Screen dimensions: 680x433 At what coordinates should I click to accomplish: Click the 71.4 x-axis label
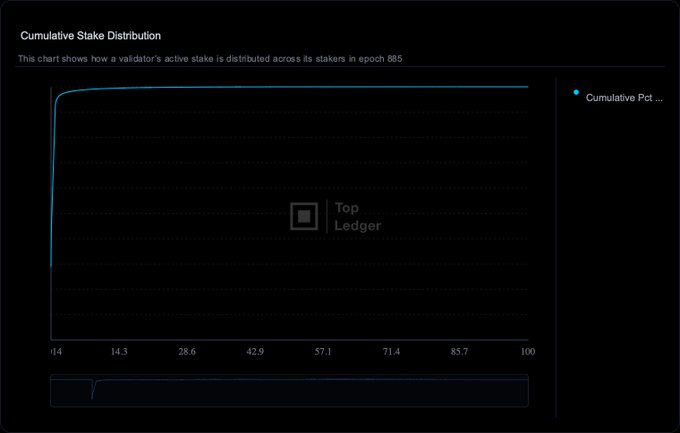point(391,353)
